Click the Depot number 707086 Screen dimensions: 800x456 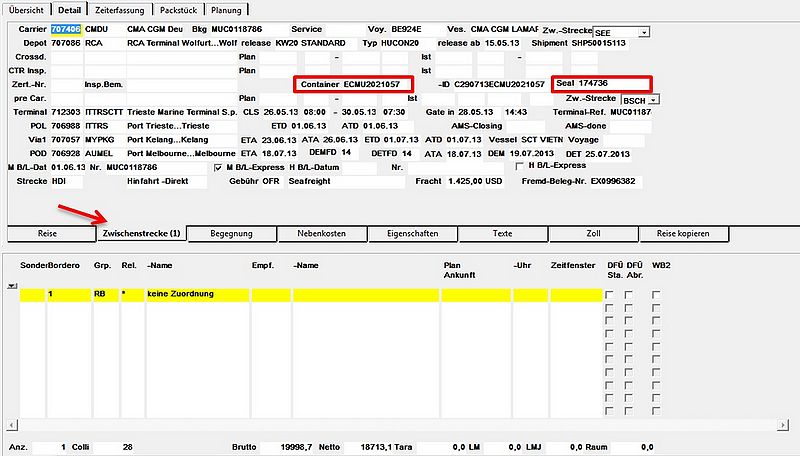(66, 43)
